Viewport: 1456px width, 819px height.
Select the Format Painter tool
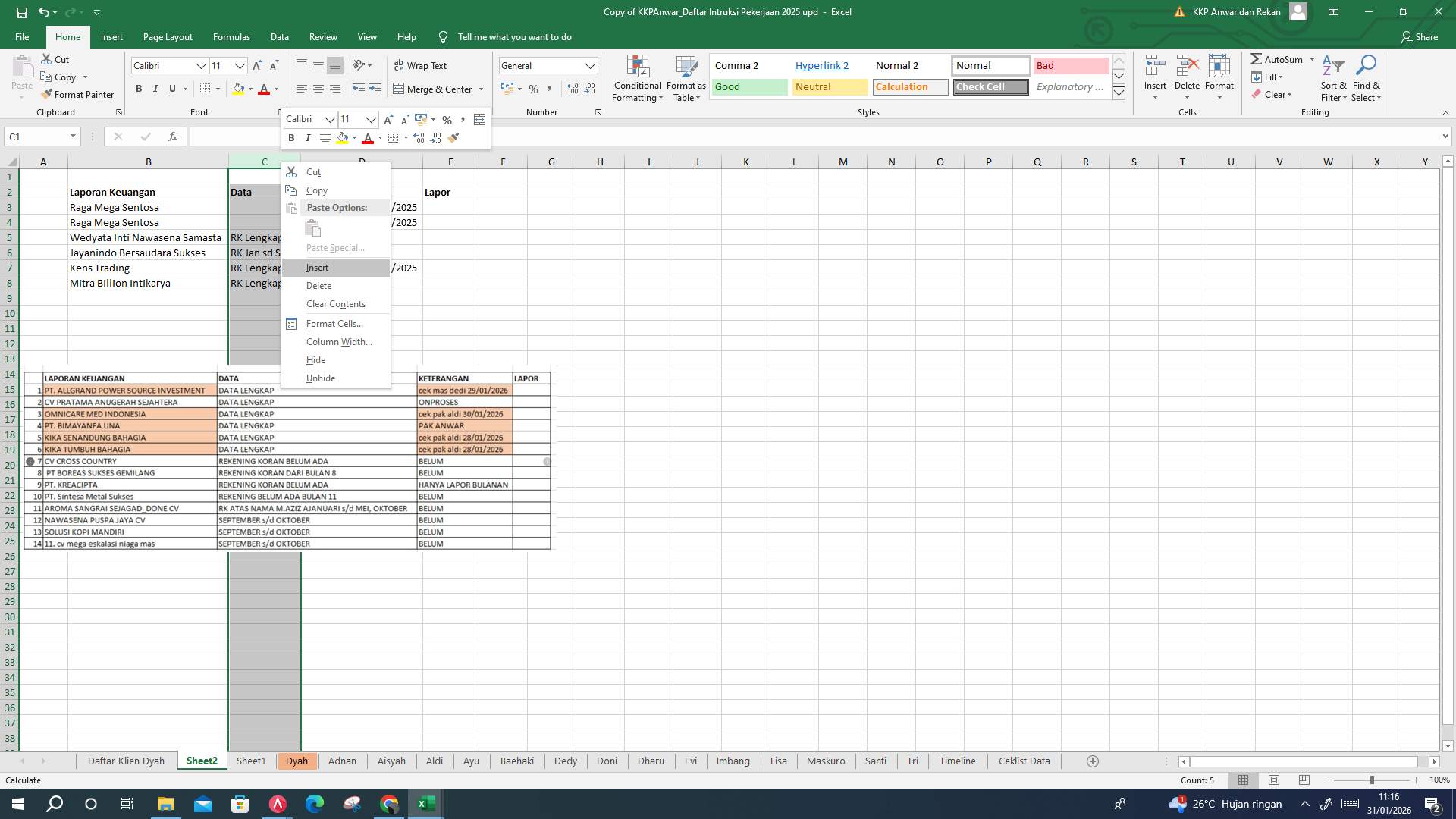click(78, 94)
